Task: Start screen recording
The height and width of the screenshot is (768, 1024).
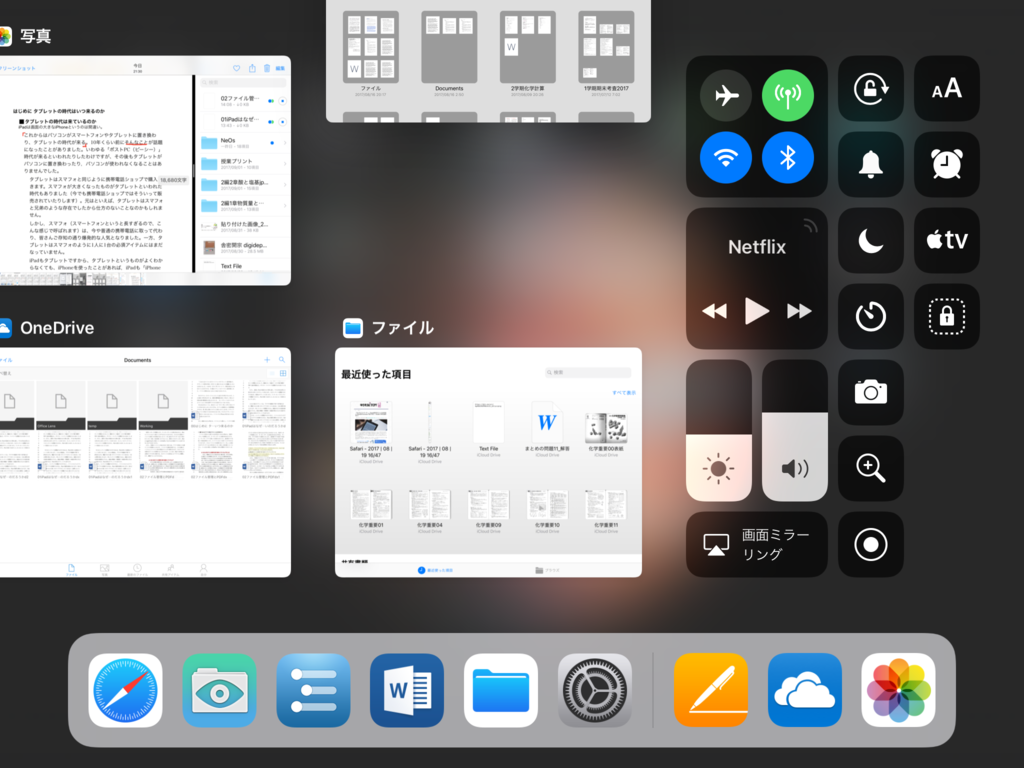Action: coord(871,544)
